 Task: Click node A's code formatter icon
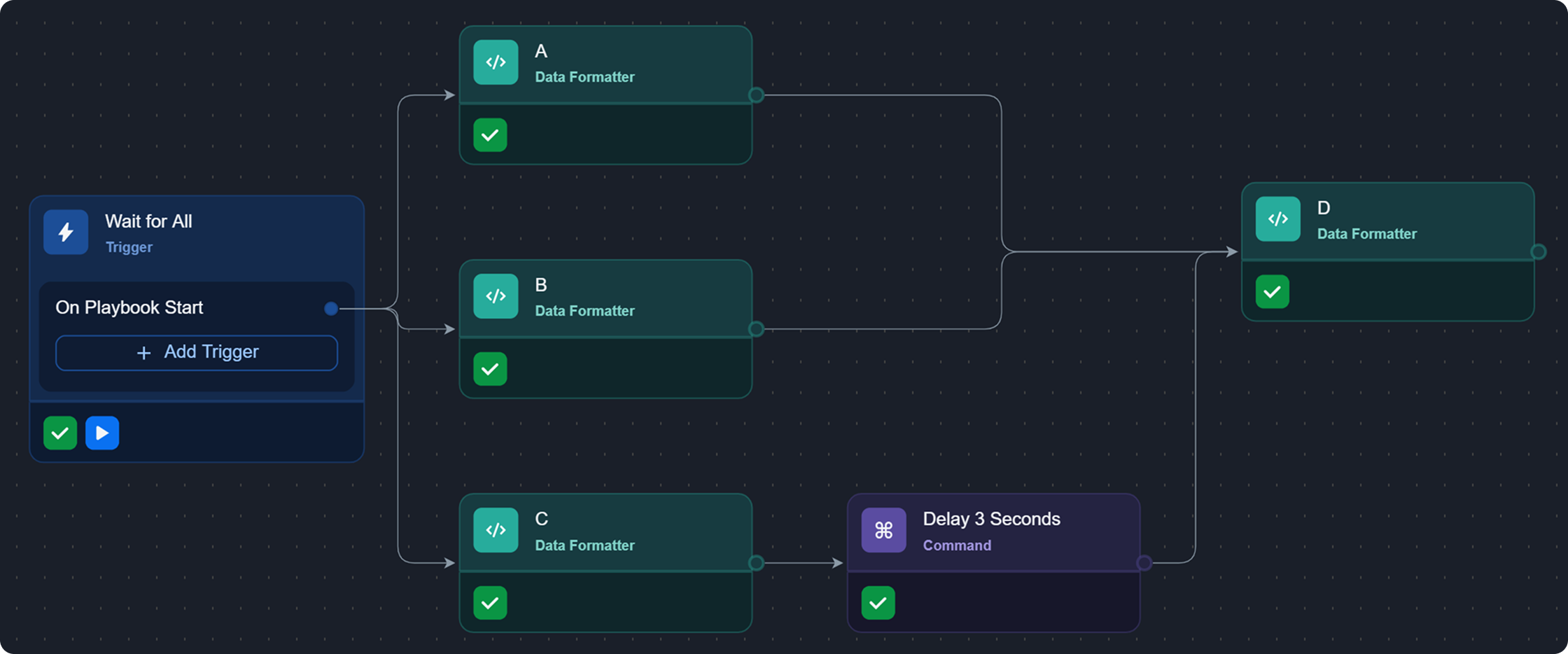coord(496,62)
